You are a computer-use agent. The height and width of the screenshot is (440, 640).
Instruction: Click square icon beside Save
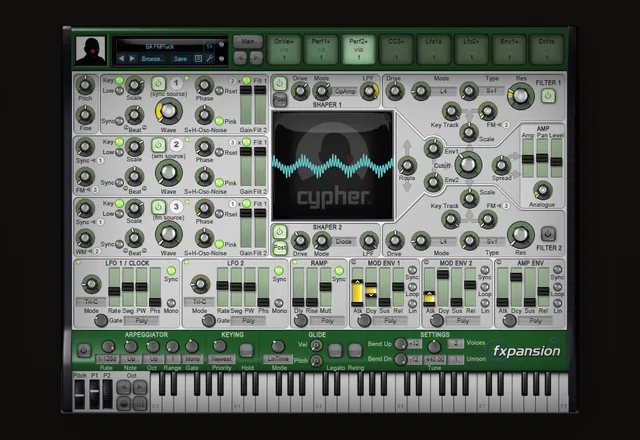coord(198,59)
